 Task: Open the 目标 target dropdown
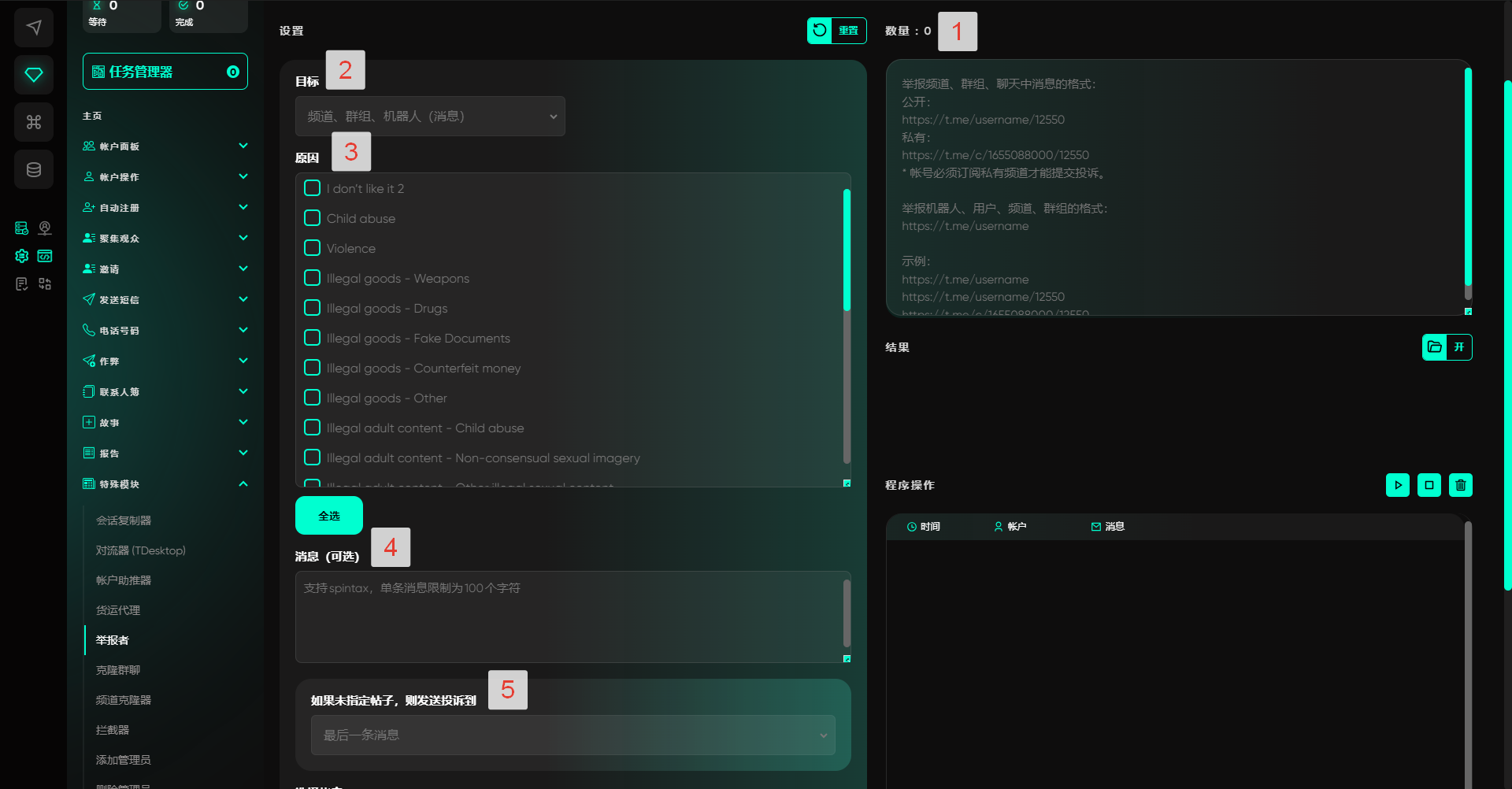tap(430, 117)
